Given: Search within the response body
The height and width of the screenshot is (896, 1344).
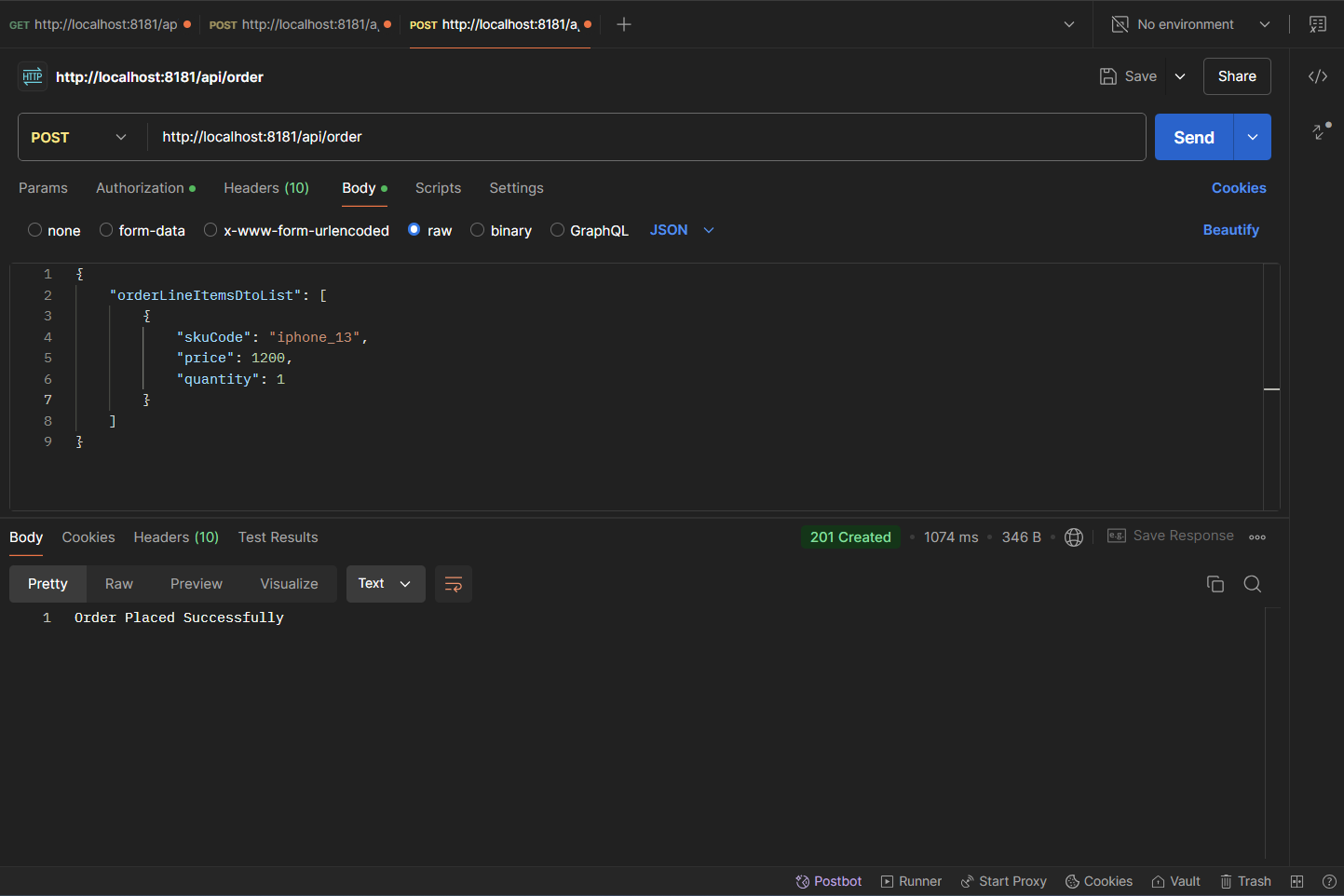Looking at the screenshot, I should (1252, 583).
